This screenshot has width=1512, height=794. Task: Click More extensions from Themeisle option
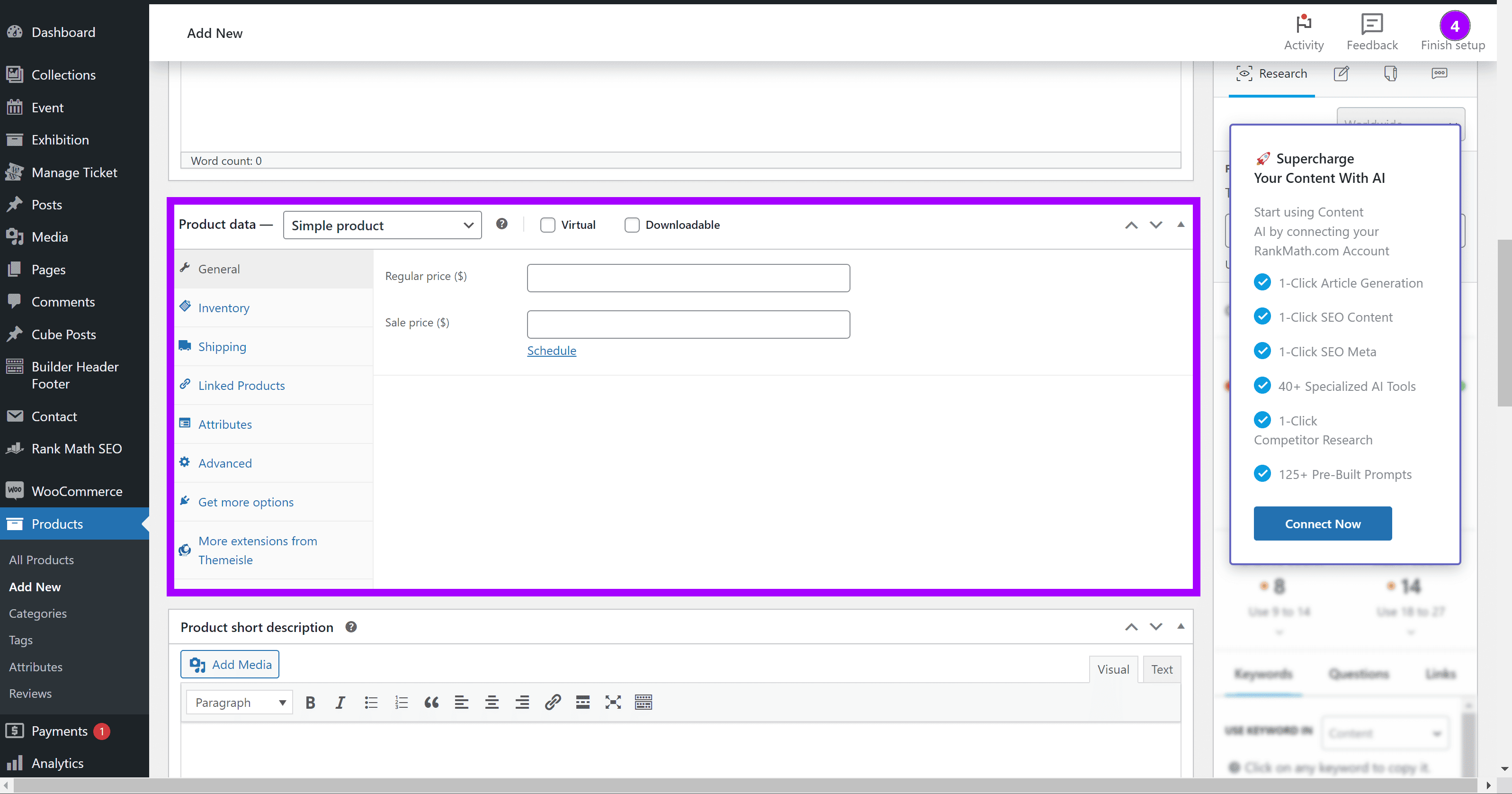257,550
